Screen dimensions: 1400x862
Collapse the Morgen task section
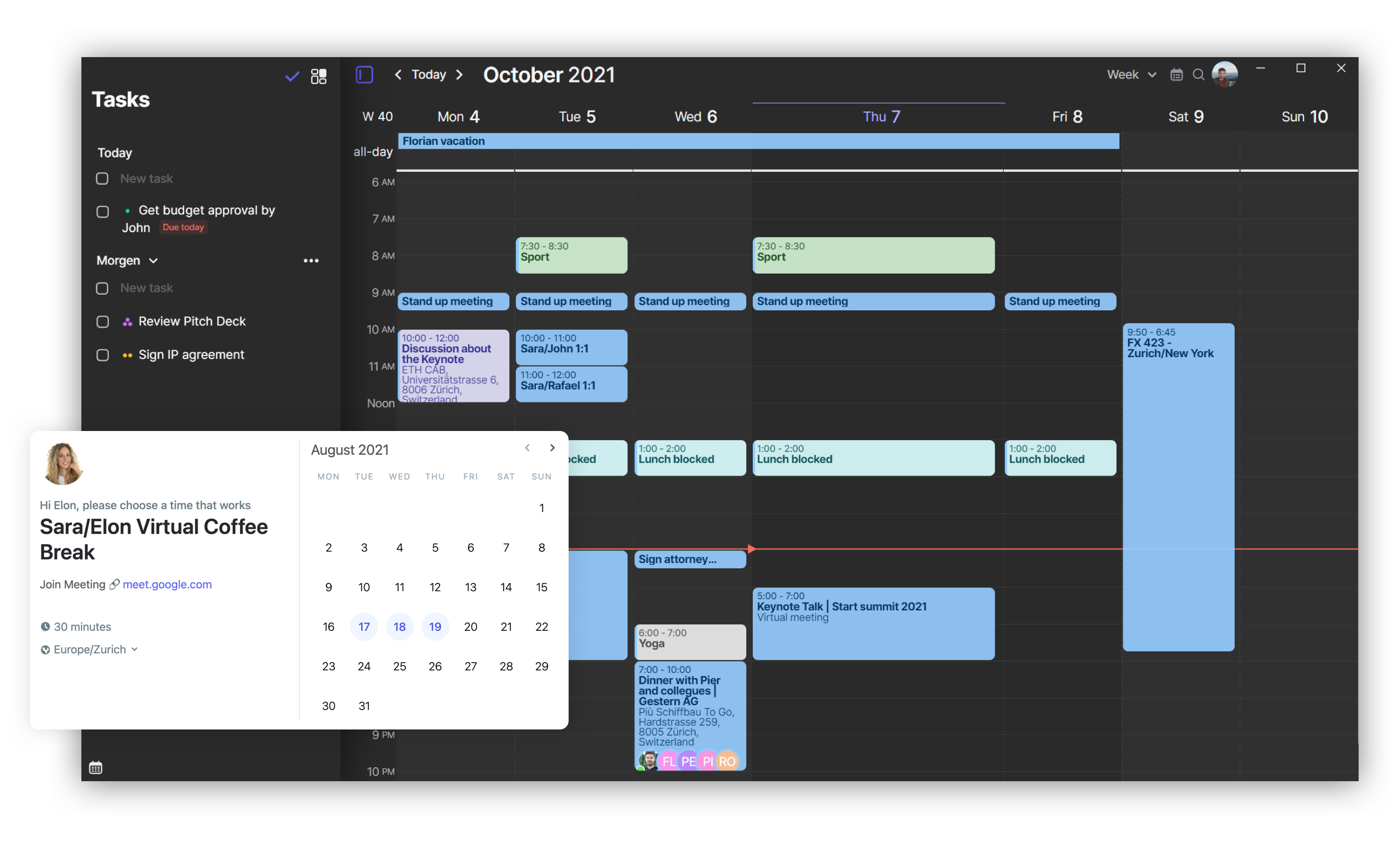coord(153,261)
